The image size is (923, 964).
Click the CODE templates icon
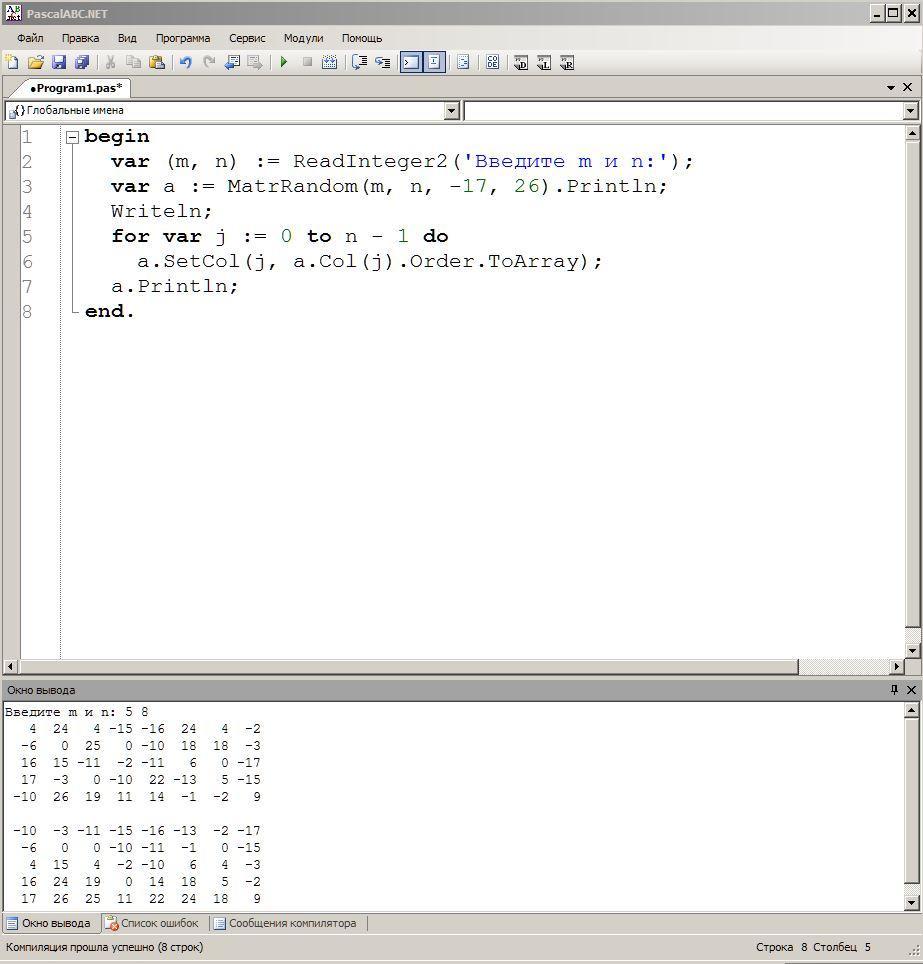[x=493, y=62]
